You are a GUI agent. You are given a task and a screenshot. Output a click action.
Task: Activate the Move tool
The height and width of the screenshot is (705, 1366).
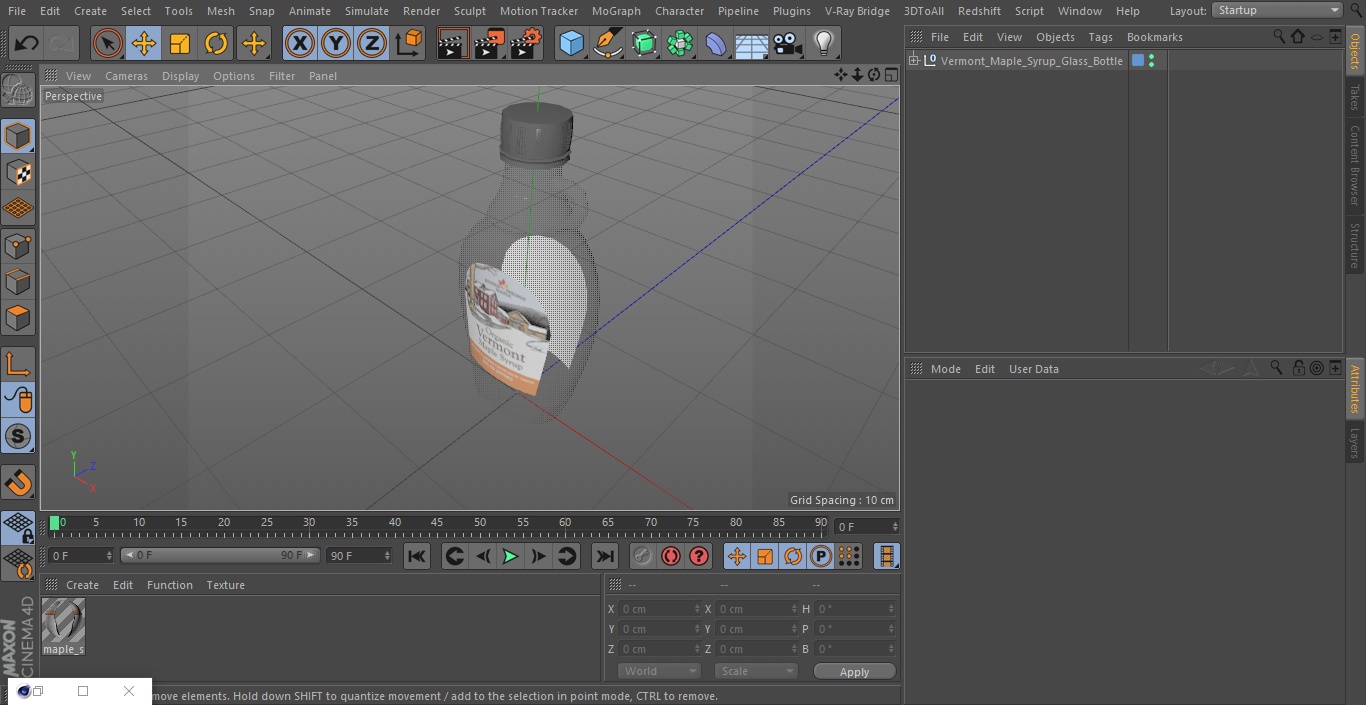point(144,43)
